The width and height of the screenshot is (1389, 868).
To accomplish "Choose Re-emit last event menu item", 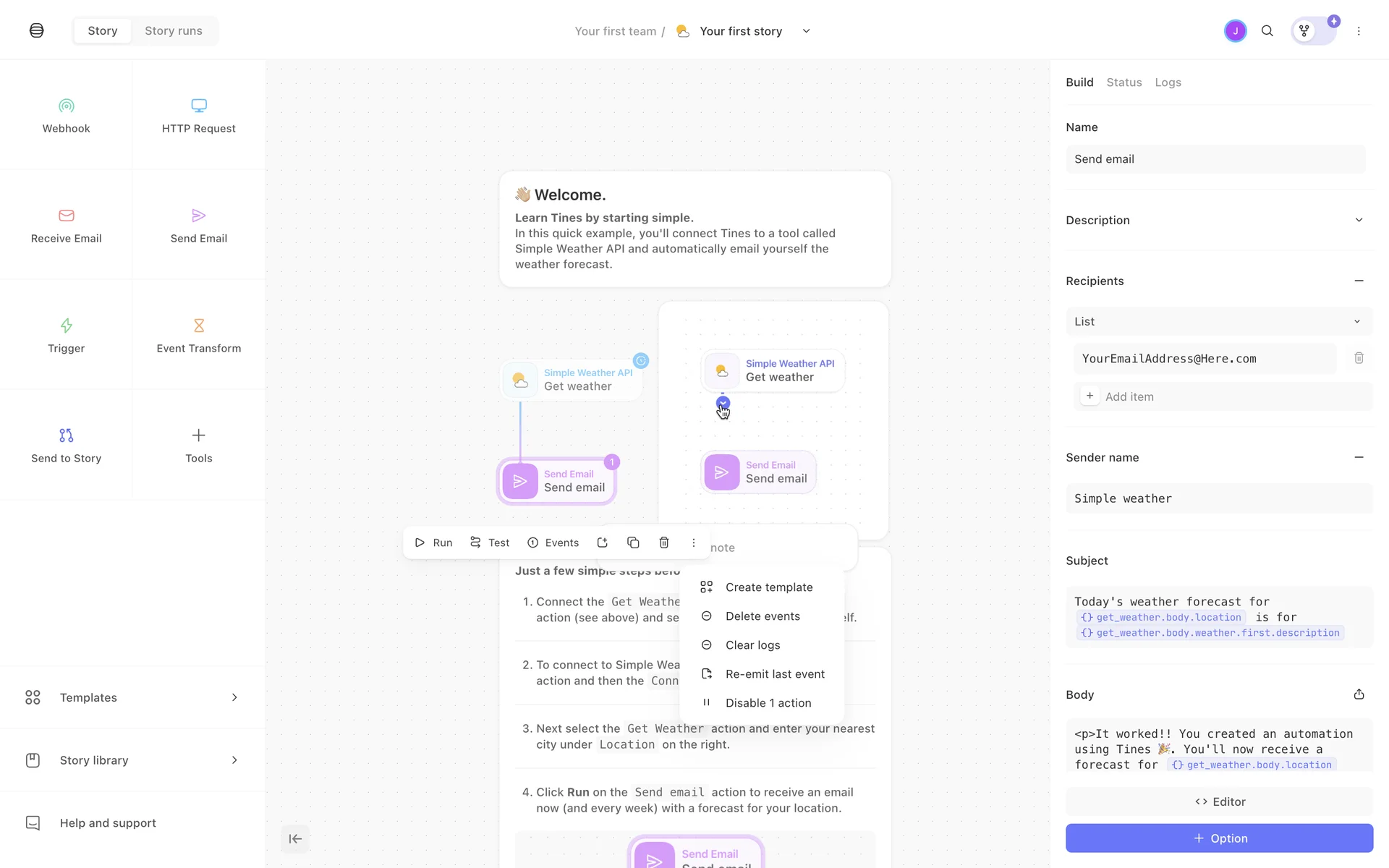I will pos(774,674).
